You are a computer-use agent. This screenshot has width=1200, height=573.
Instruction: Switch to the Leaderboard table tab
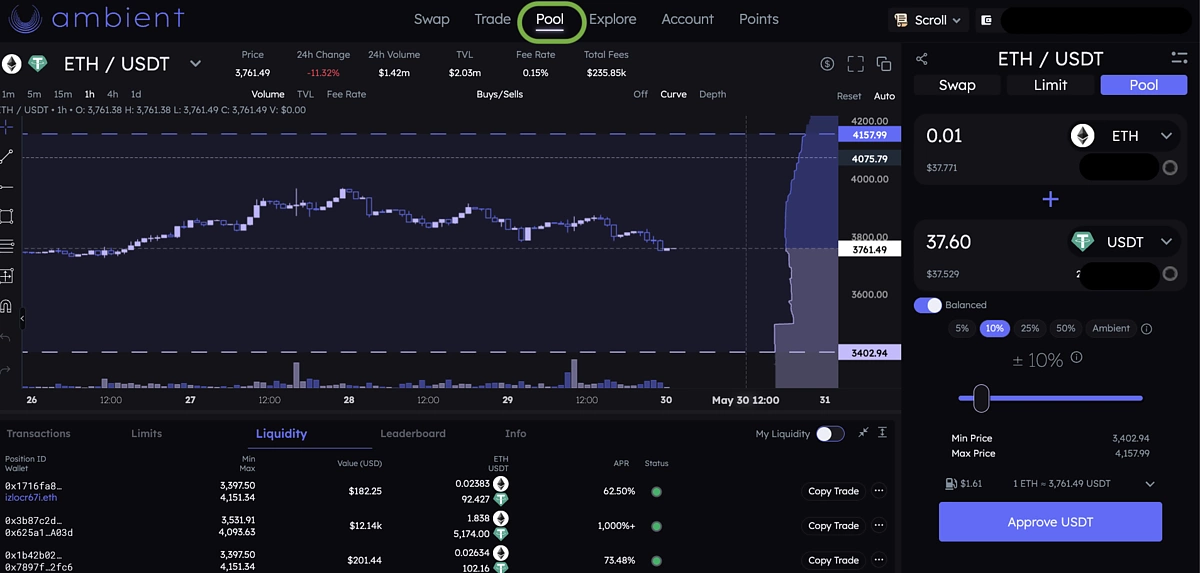pyautogui.click(x=413, y=434)
